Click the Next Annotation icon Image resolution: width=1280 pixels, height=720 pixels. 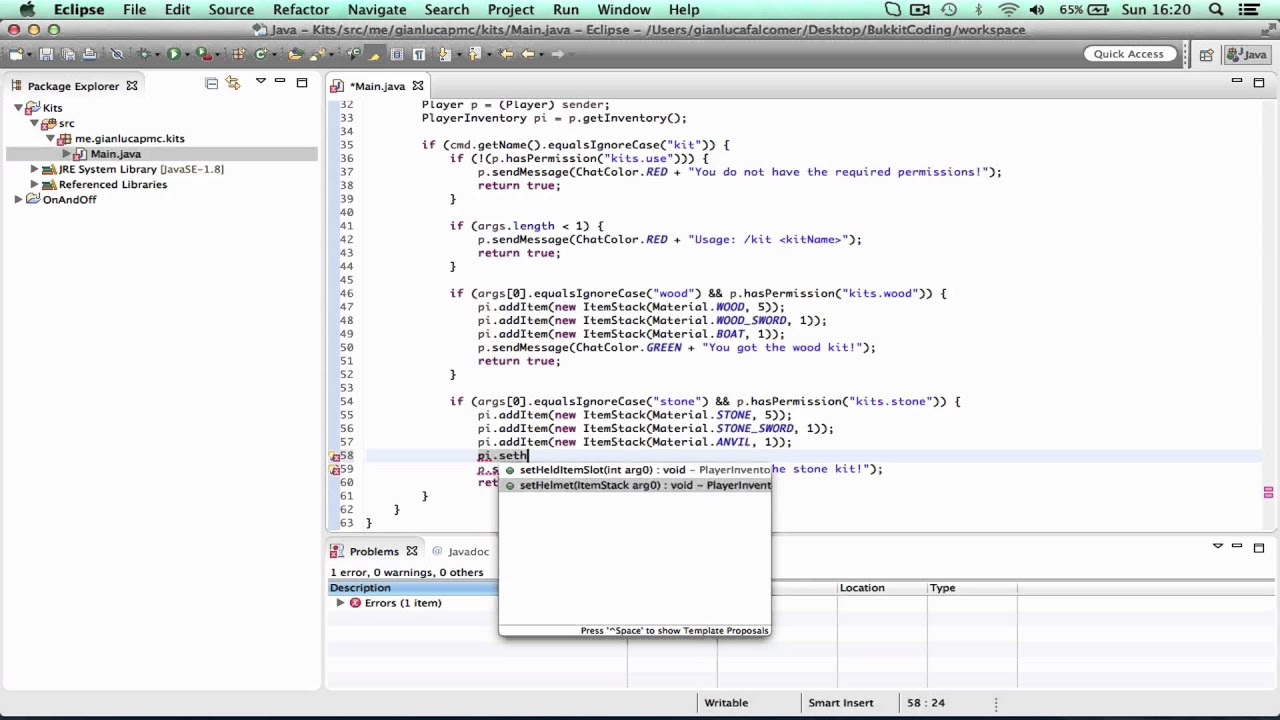443,54
